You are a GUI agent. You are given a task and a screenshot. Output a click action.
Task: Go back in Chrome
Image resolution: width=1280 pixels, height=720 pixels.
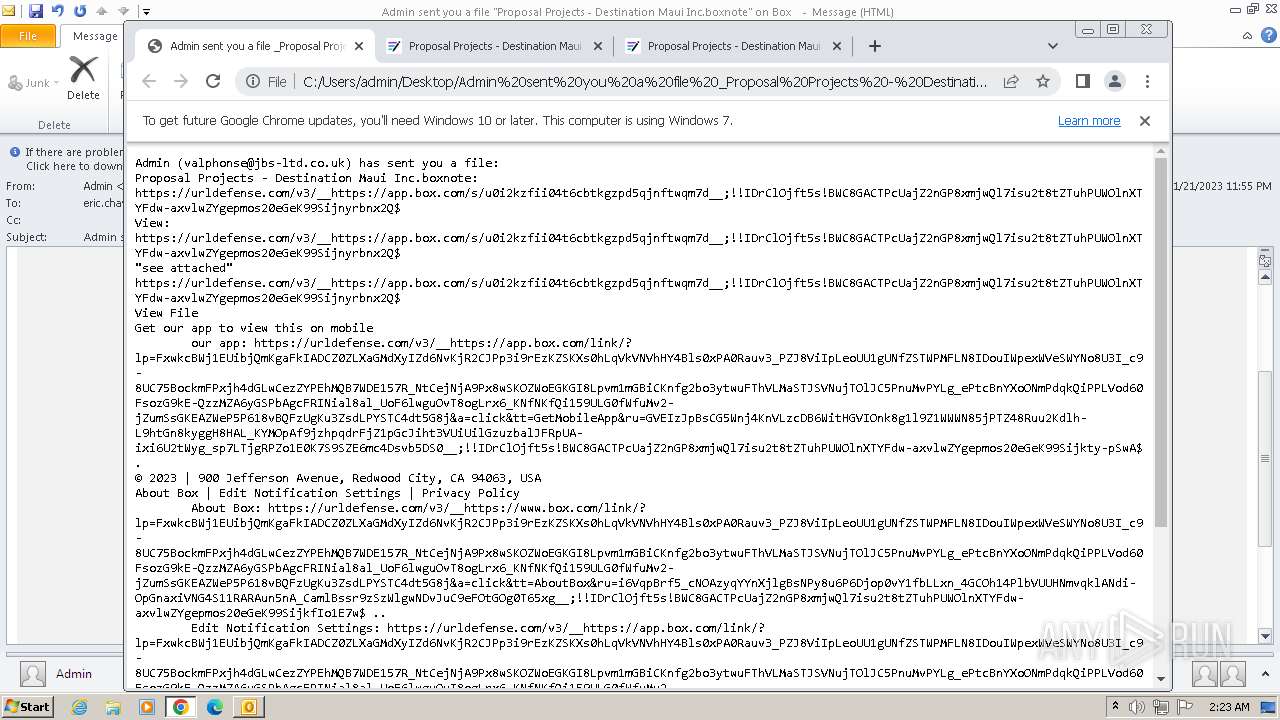click(149, 82)
